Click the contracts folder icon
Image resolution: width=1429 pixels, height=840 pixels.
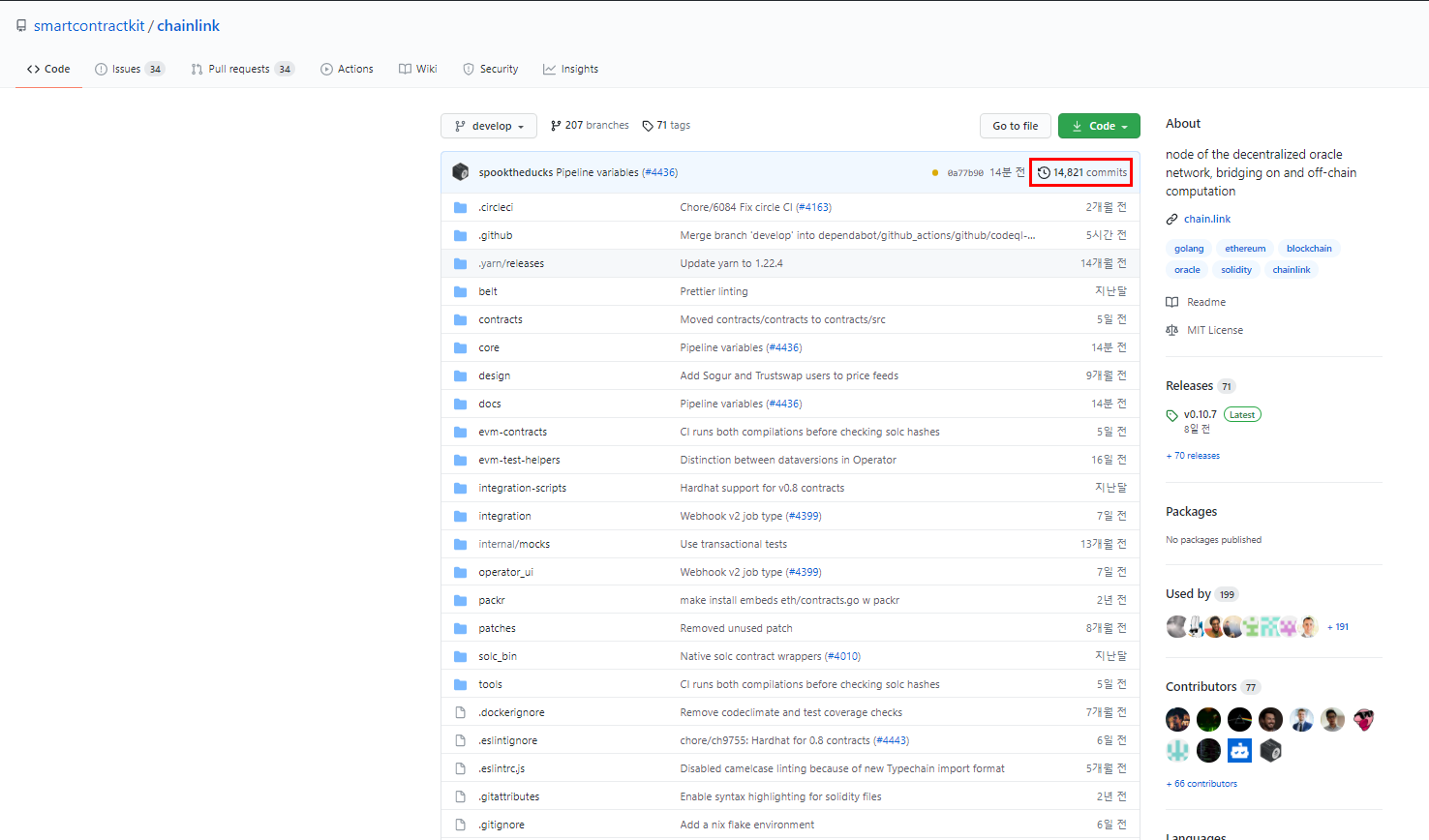(461, 319)
